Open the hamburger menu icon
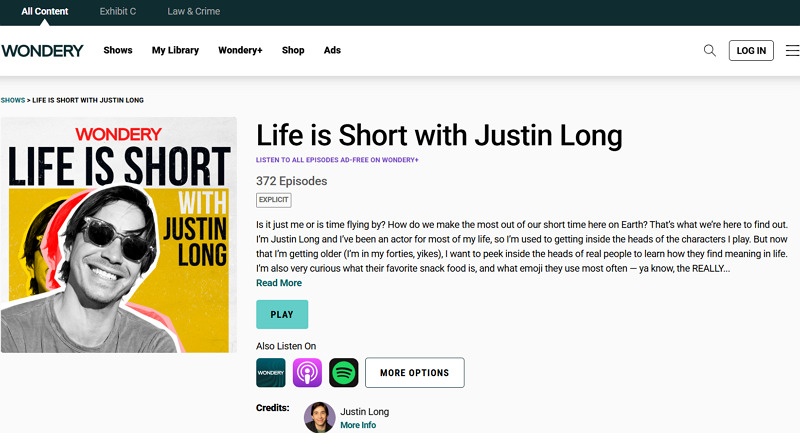 coord(792,51)
